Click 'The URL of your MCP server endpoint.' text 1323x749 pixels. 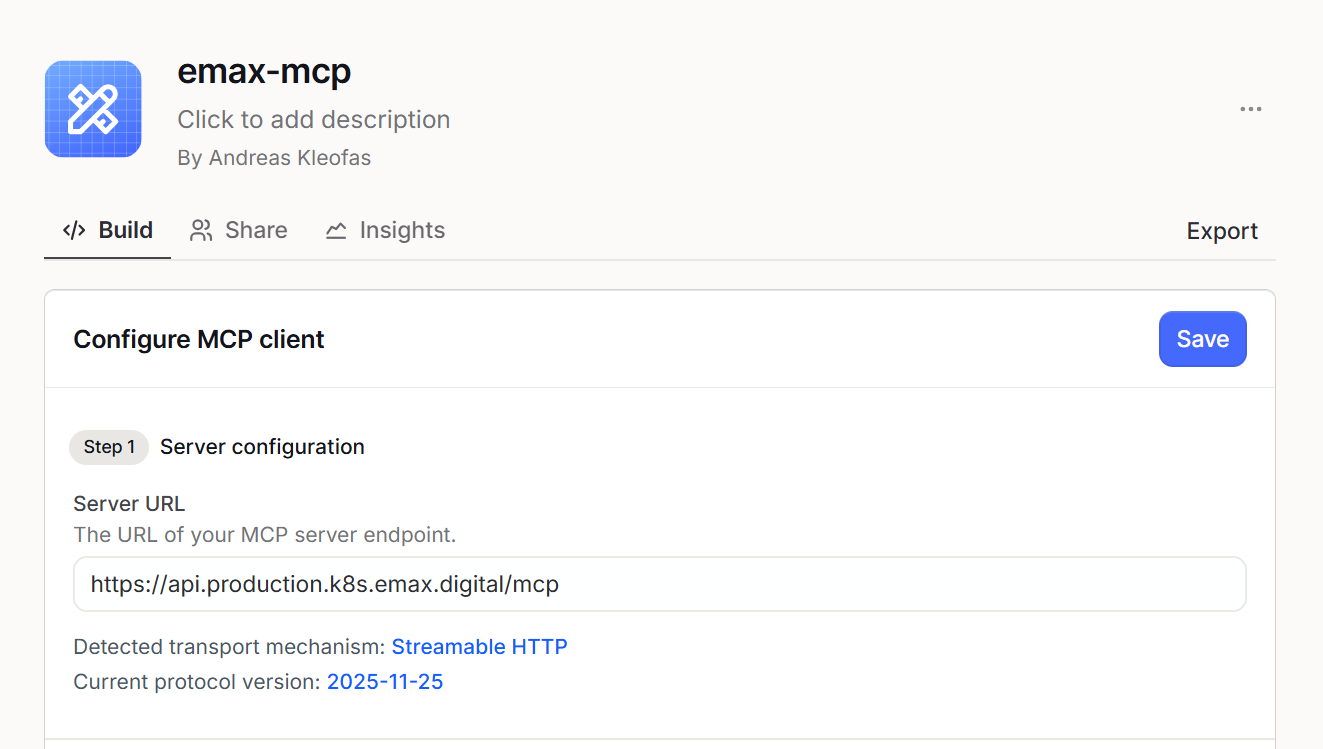(265, 535)
